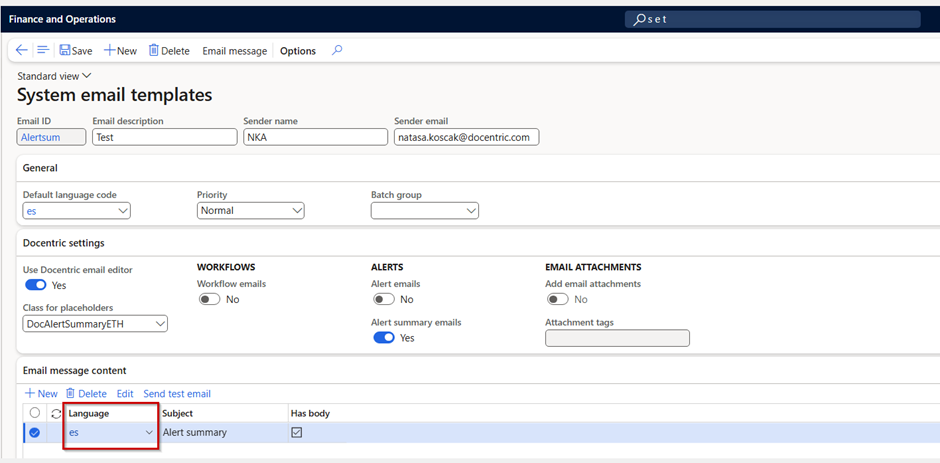Collapse the General section header
Image resolution: width=940 pixels, height=463 pixels.
[x=40, y=168]
